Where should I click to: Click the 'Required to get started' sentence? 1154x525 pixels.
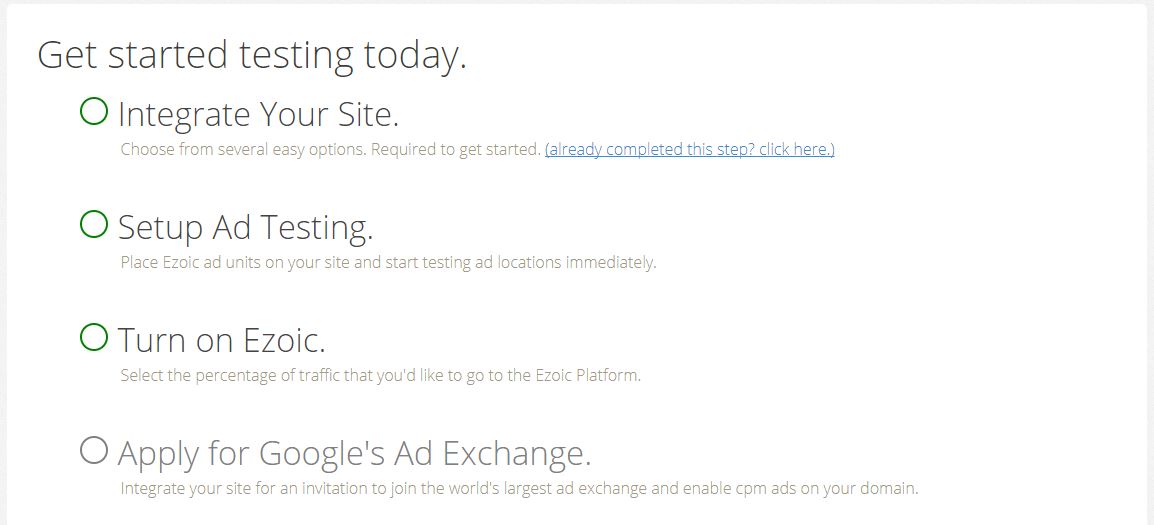click(x=456, y=149)
